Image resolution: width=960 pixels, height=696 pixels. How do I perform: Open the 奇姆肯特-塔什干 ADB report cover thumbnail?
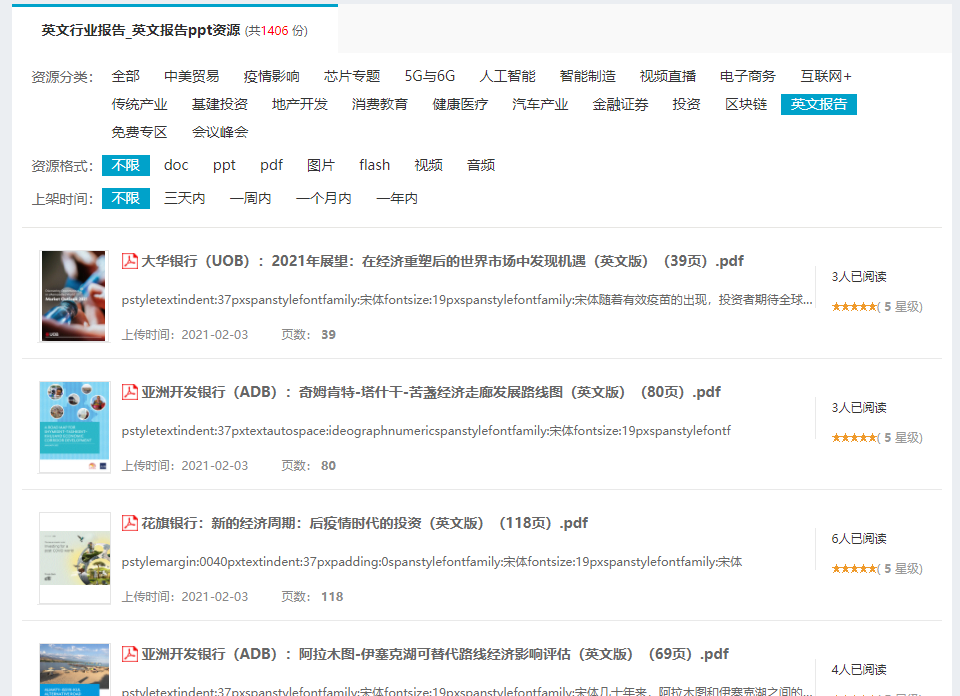(x=74, y=427)
